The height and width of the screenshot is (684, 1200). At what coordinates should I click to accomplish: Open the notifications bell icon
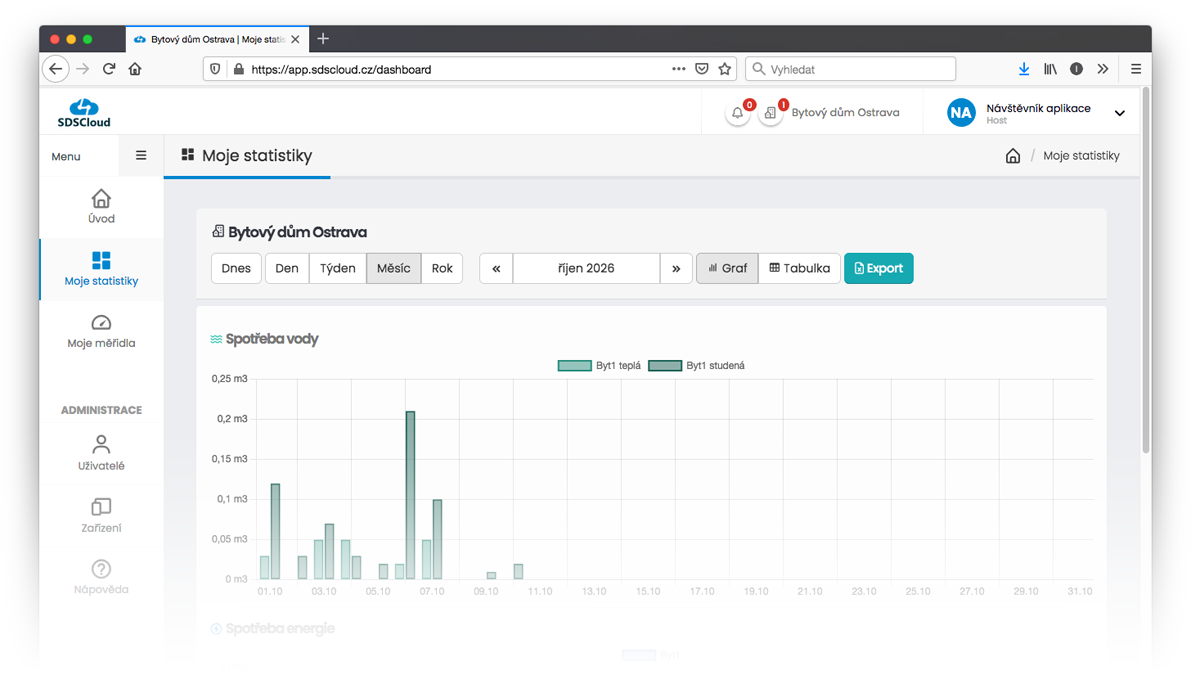coord(738,113)
